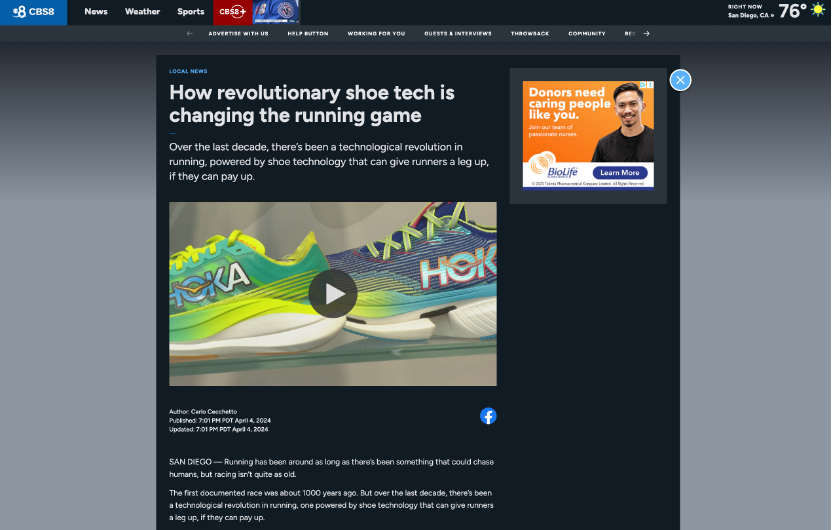Open the live video thumbnail in header
832x530 pixels.
point(275,12)
